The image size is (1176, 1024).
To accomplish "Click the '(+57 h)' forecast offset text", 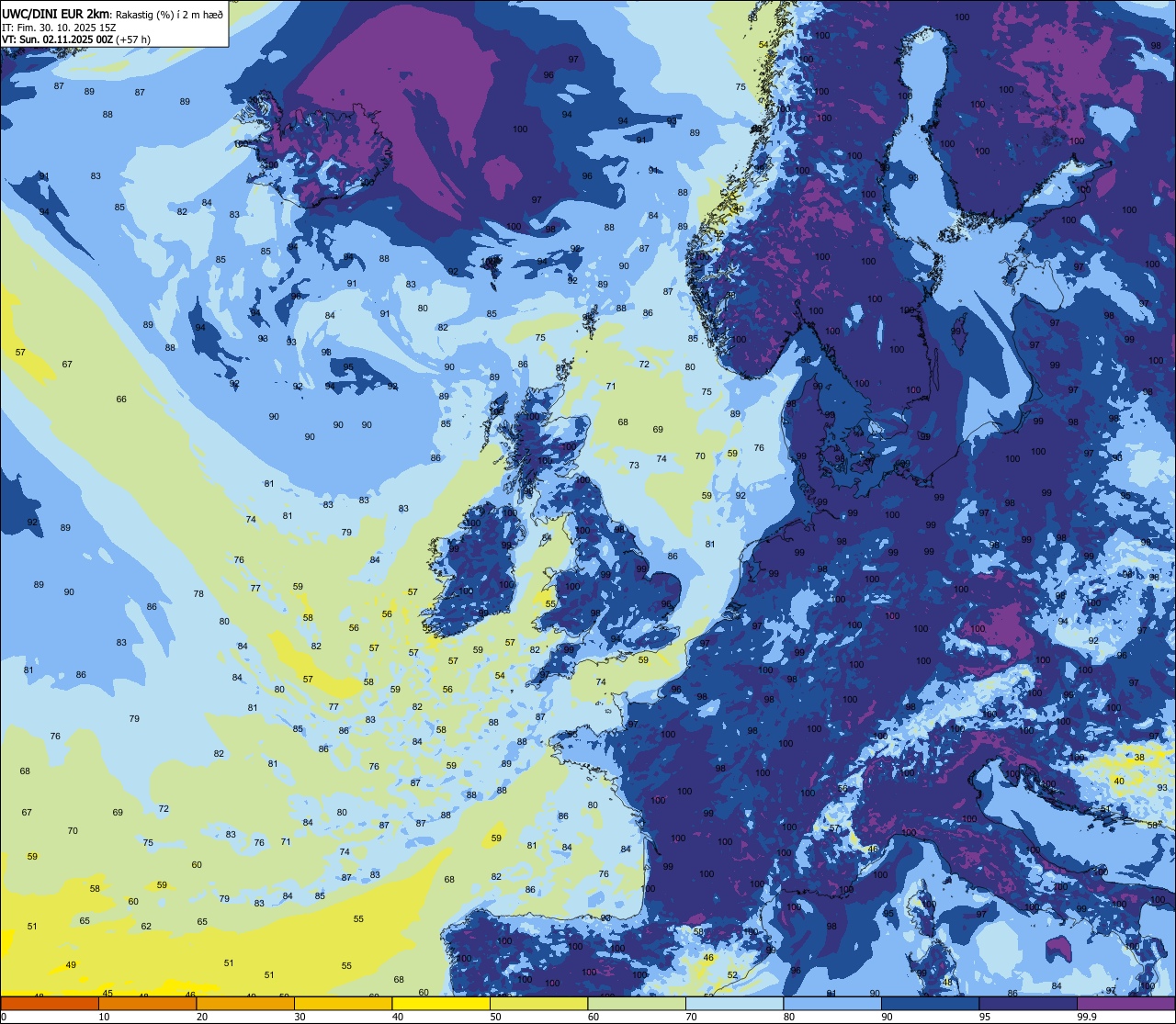I will 134,39.
